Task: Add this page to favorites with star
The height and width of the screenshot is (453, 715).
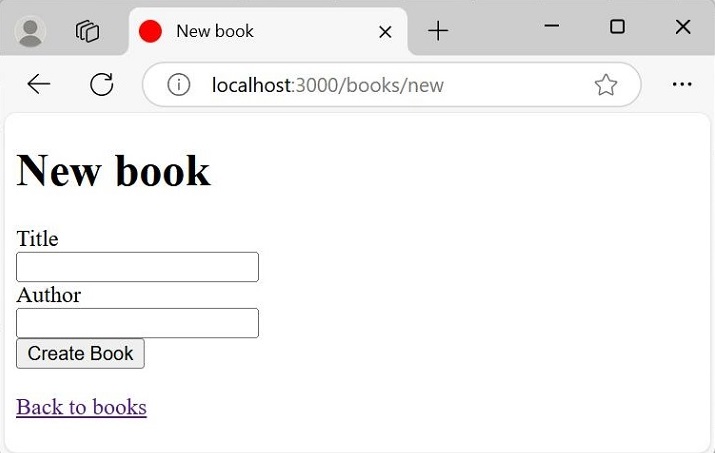Action: pyautogui.click(x=605, y=85)
